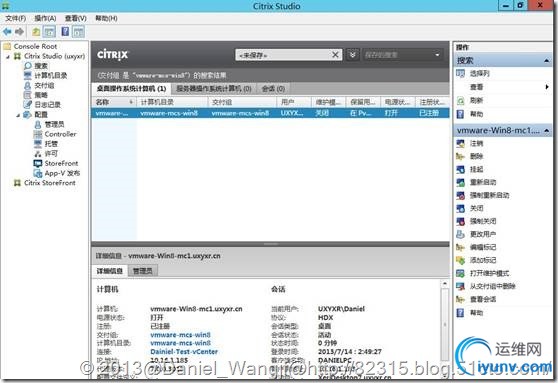Click the 注销 log off action icon
Screen dimensions: 558x383
click(460, 143)
